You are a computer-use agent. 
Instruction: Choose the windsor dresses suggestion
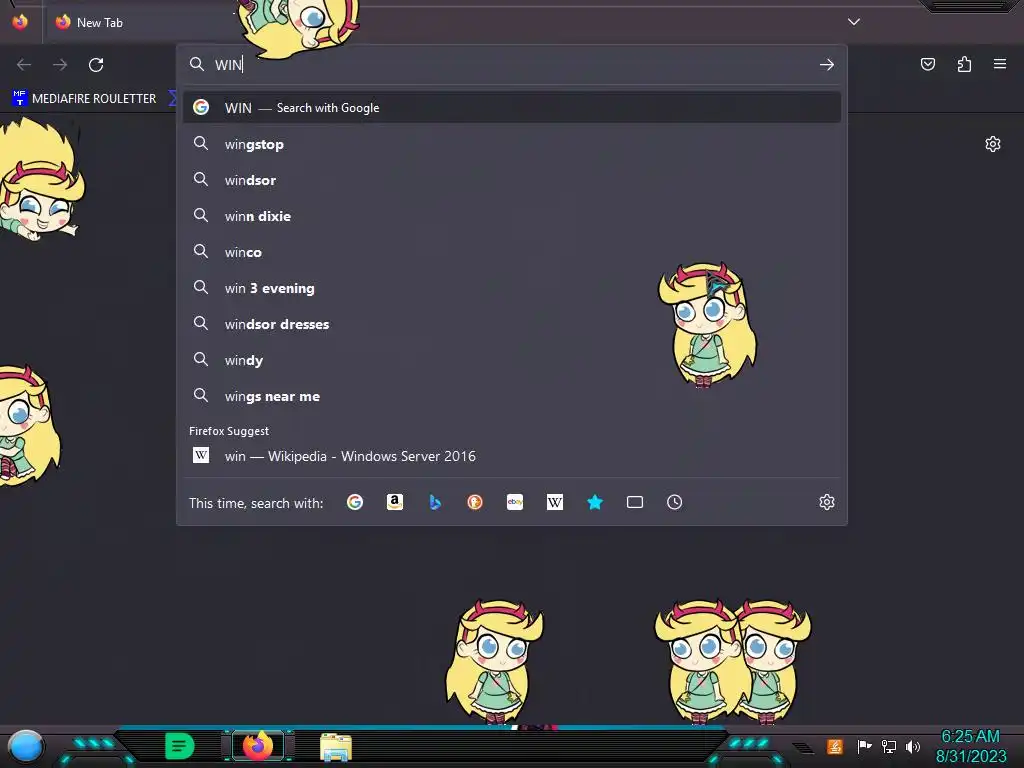click(512, 324)
